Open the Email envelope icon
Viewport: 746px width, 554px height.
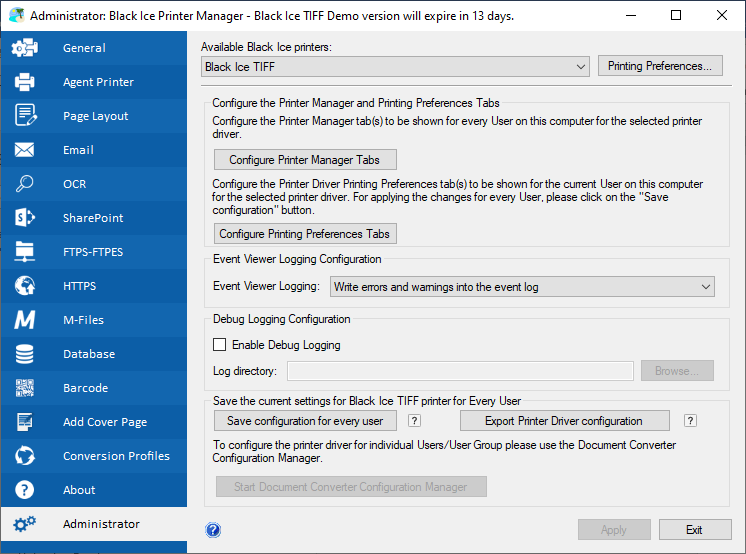point(25,150)
